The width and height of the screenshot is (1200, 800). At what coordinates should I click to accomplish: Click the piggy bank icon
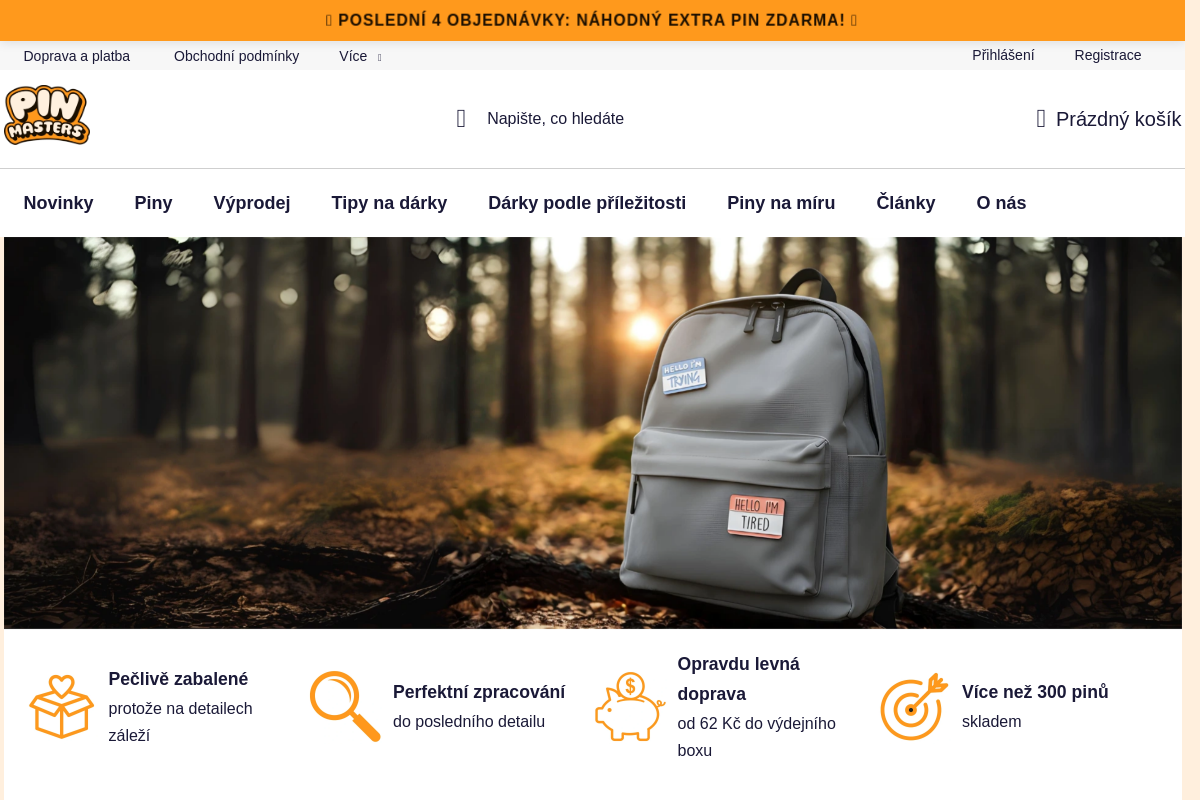point(630,706)
